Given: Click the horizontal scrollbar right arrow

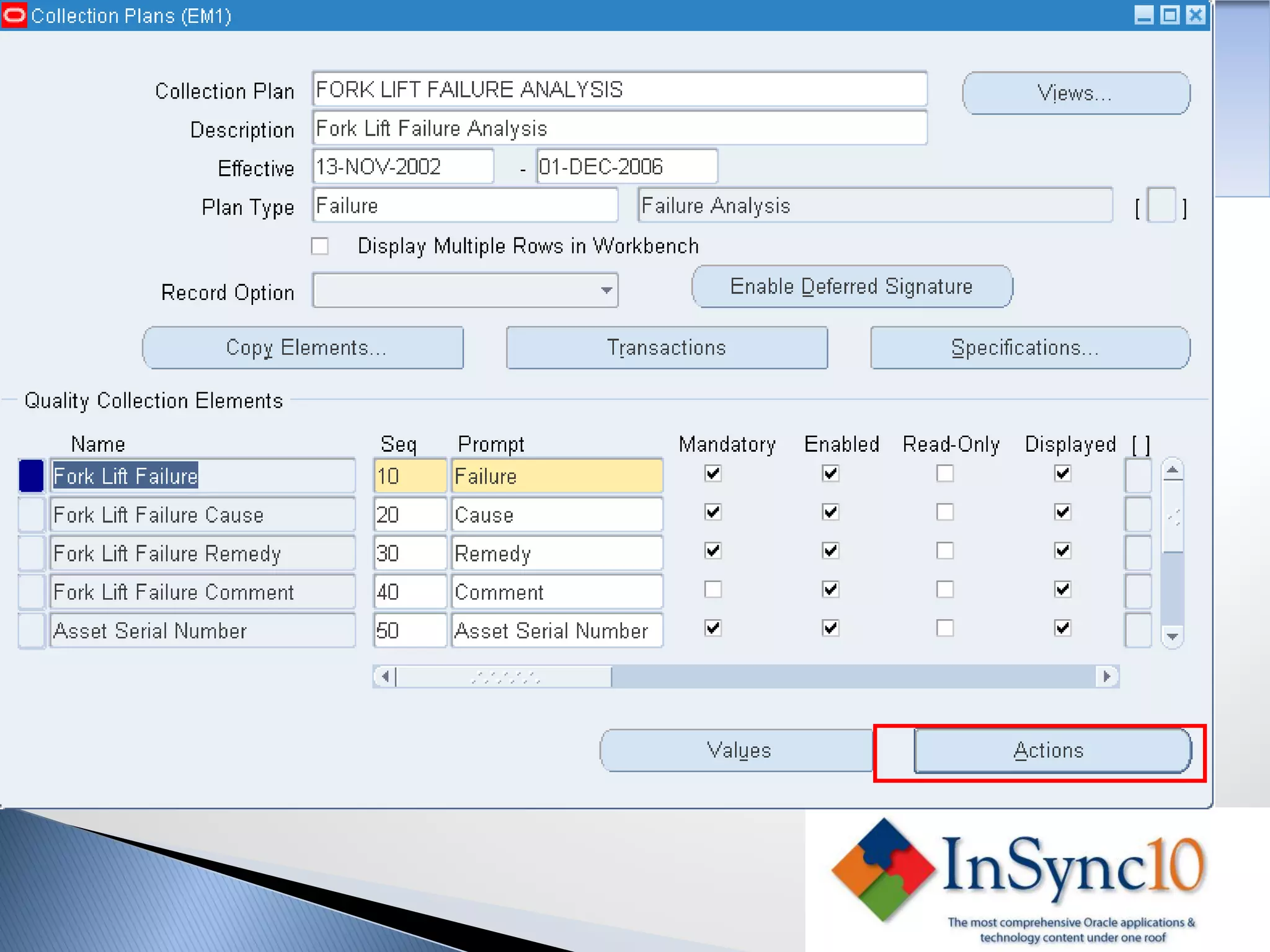Looking at the screenshot, I should (x=1107, y=676).
